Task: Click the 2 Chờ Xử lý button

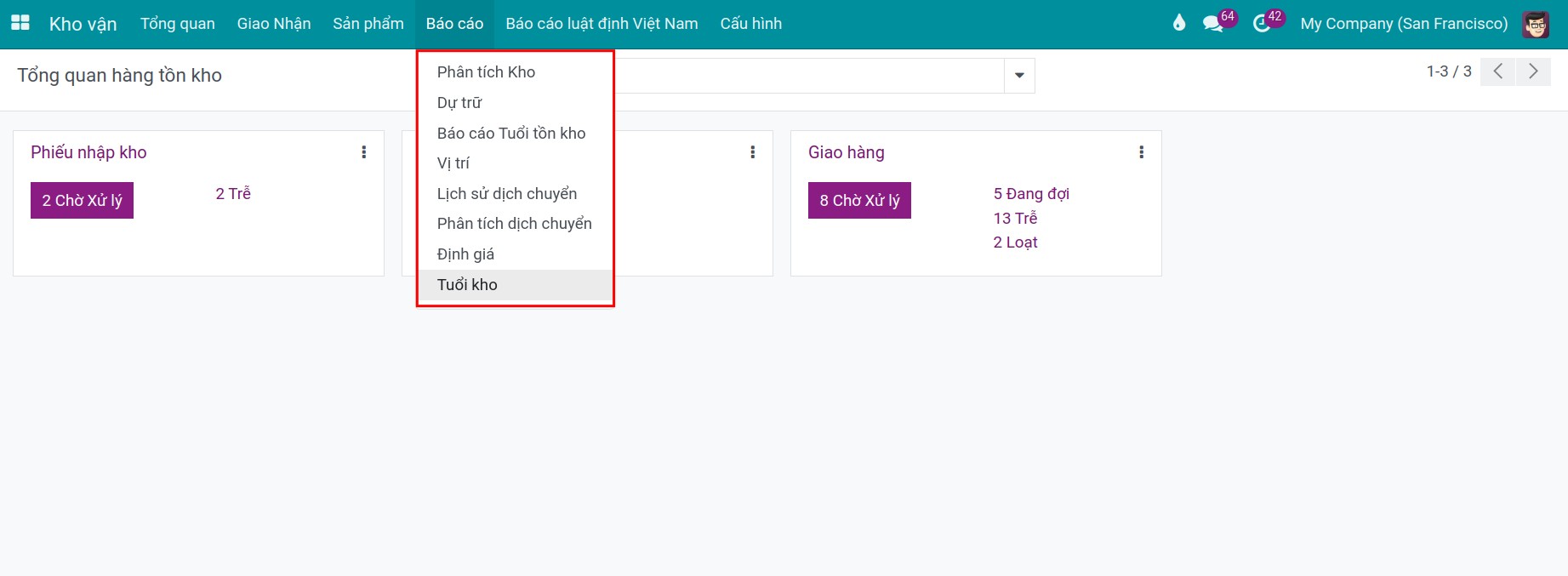Action: click(83, 201)
